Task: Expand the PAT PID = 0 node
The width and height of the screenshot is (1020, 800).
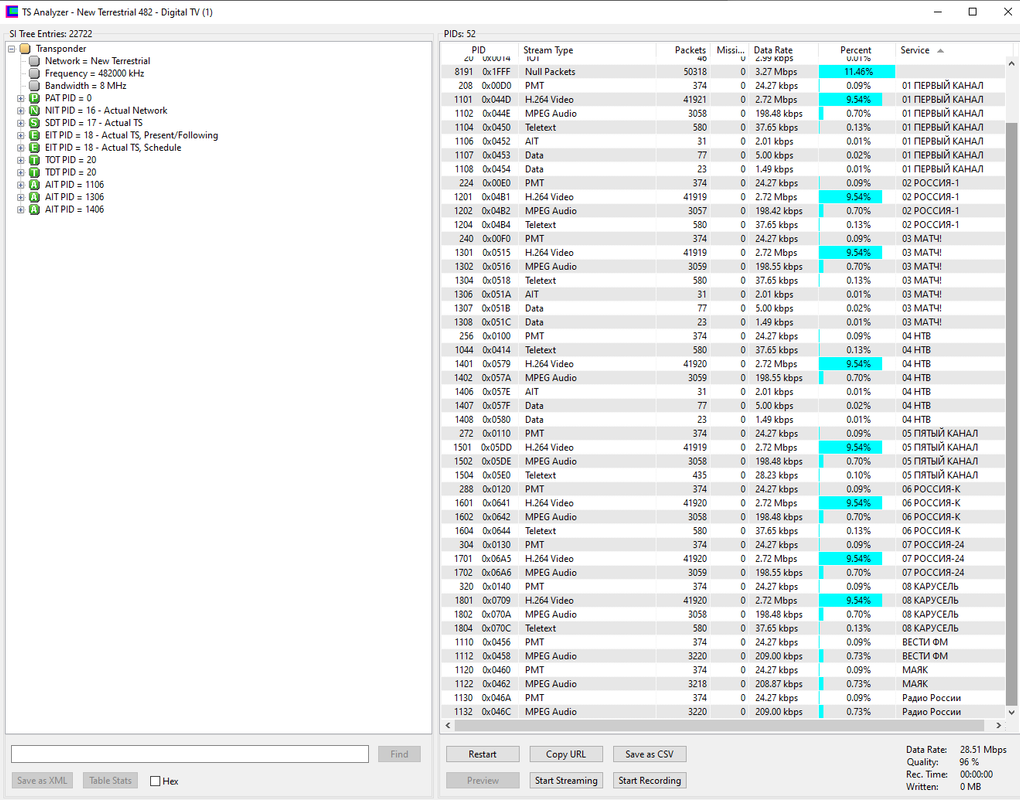Action: pyautogui.click(x=20, y=98)
